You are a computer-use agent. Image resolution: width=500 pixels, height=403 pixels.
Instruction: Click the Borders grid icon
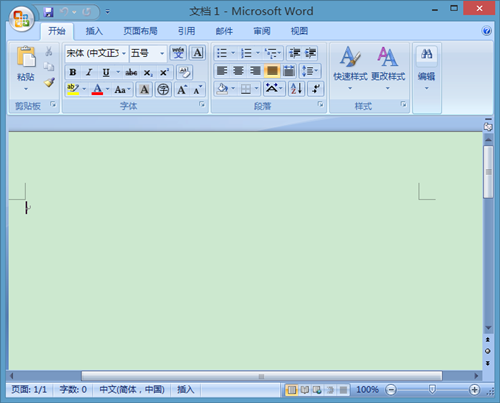click(x=246, y=89)
